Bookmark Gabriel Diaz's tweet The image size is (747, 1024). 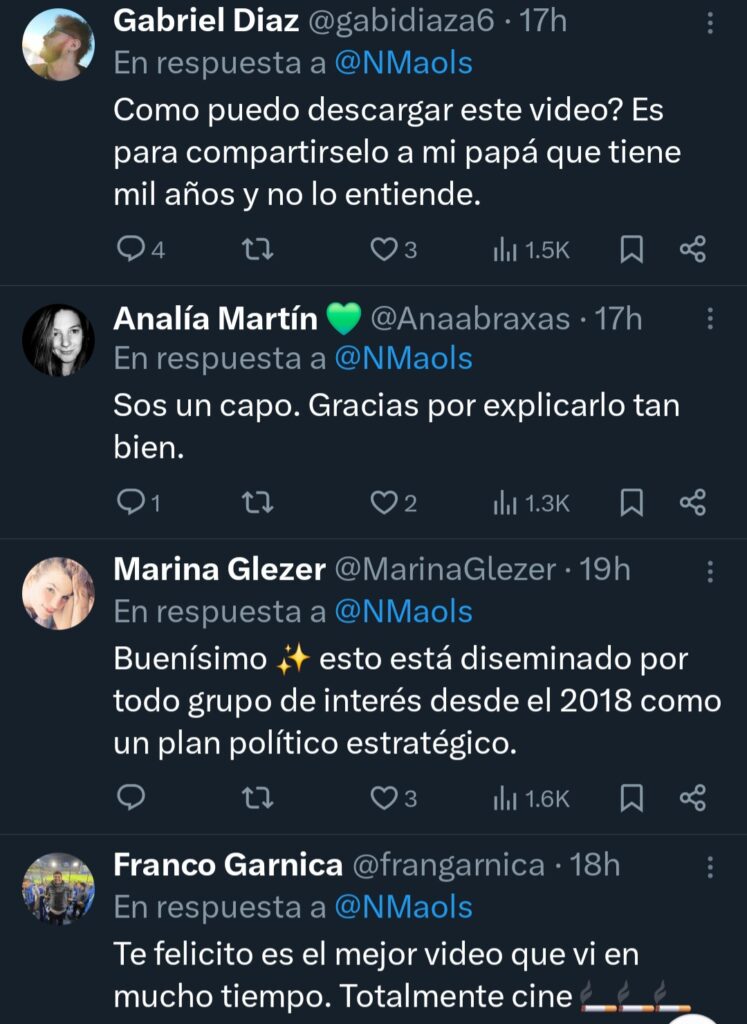coord(632,249)
